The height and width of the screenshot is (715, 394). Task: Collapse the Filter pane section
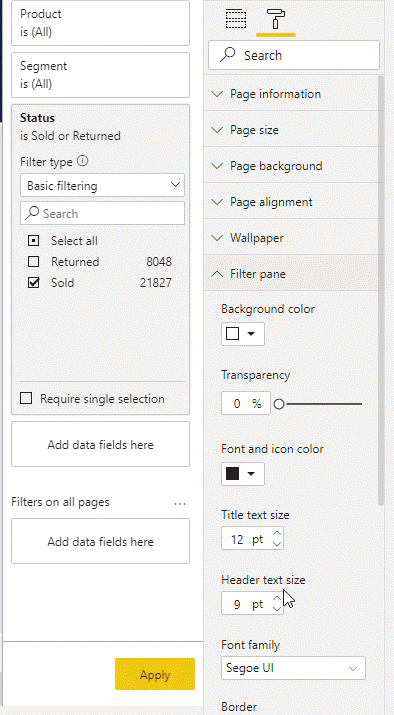tap(291, 274)
